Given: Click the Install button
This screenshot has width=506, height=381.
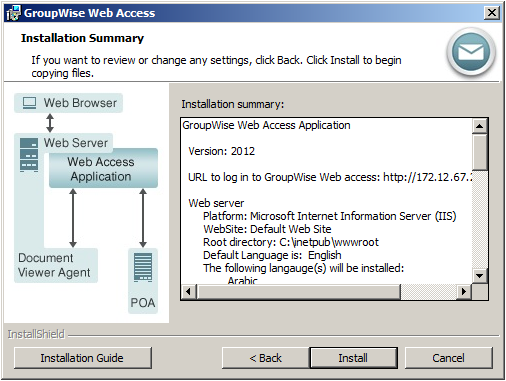Looking at the screenshot, I should [354, 358].
